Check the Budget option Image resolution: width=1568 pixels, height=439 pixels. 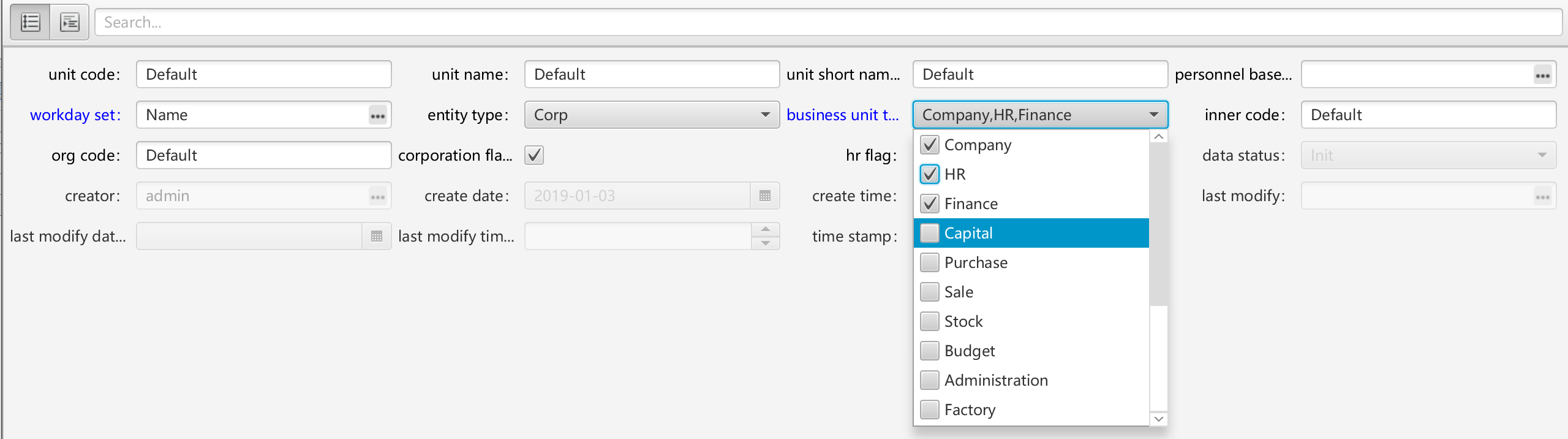[930, 351]
